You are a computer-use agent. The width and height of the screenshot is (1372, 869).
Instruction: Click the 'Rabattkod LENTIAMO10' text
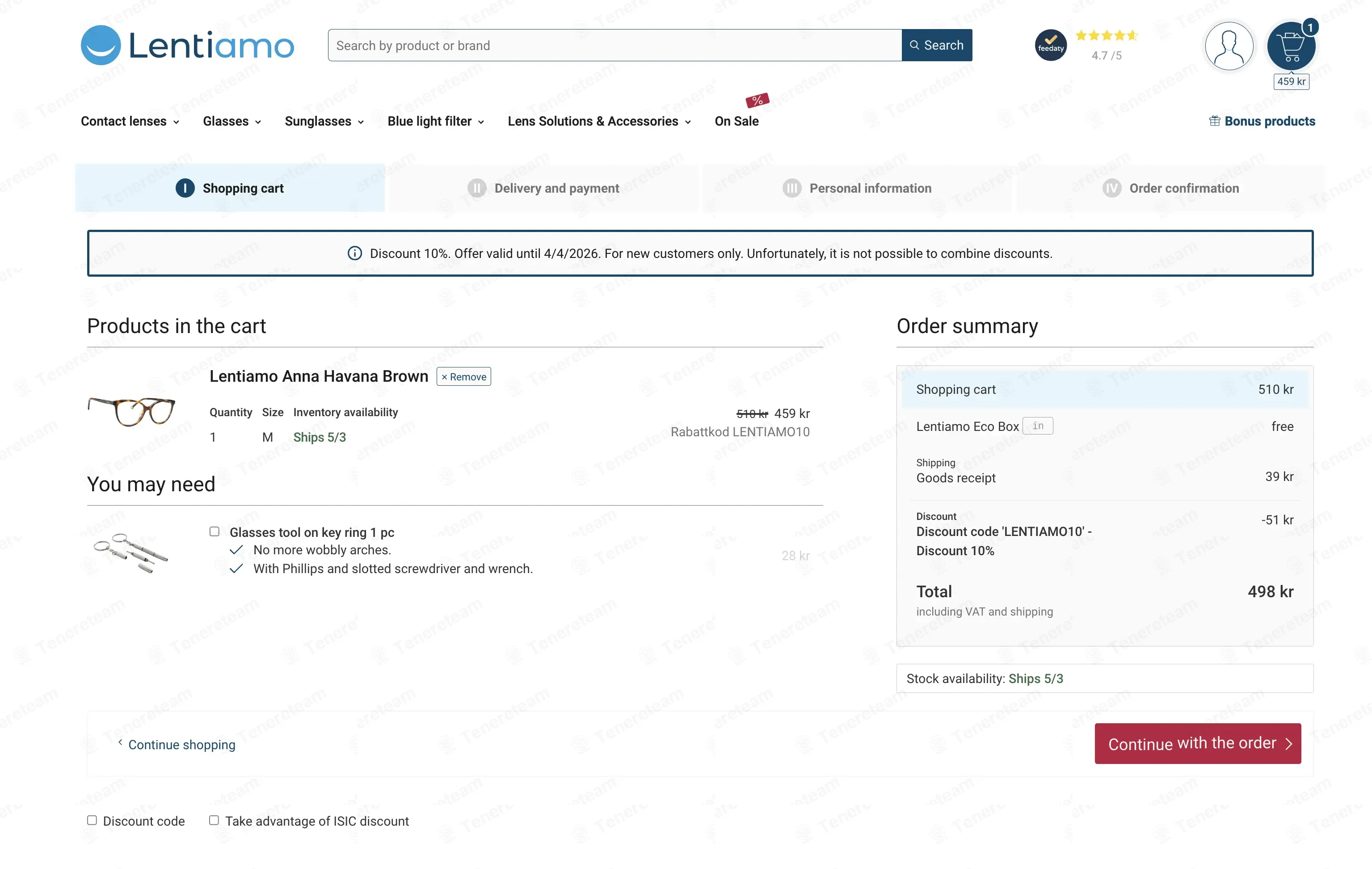pos(740,432)
